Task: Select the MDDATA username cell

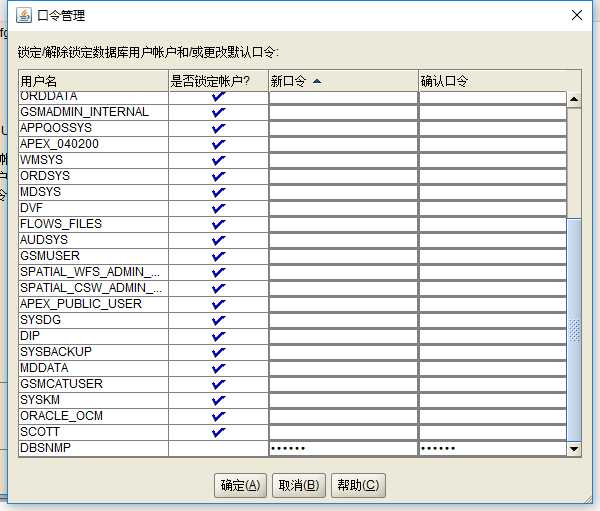Action: click(x=93, y=368)
